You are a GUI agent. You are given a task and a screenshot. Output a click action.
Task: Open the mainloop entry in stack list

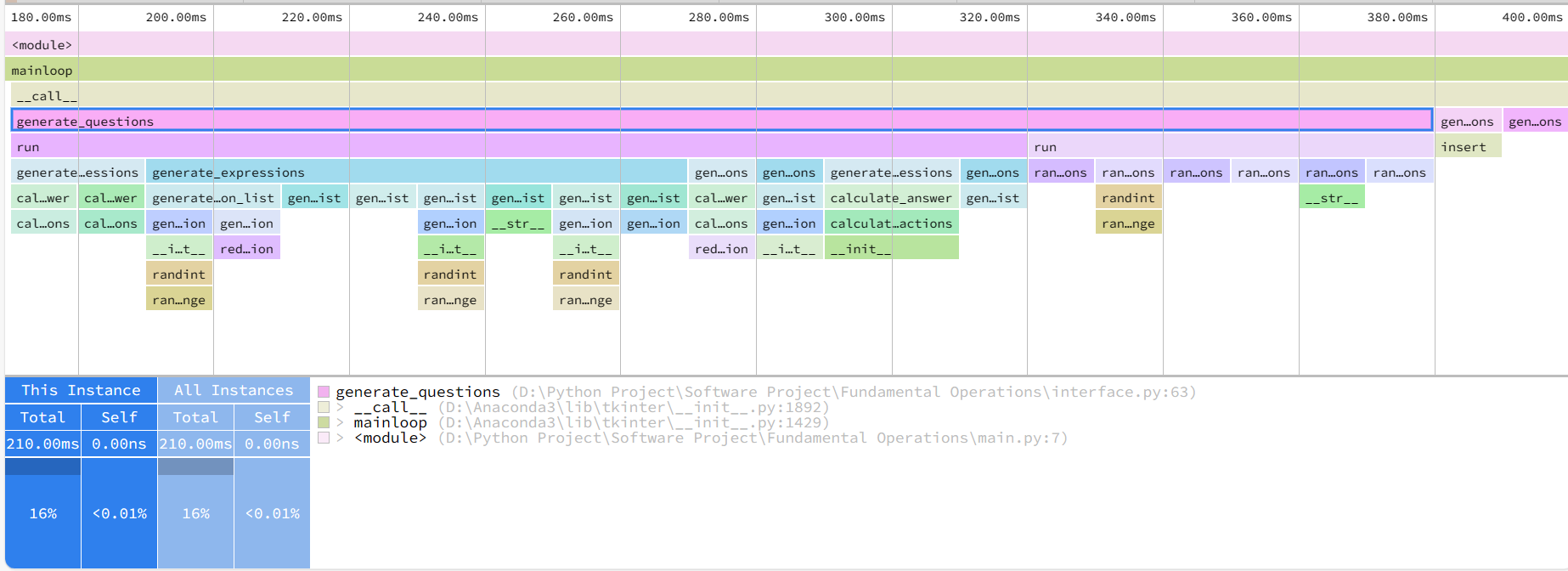click(390, 422)
